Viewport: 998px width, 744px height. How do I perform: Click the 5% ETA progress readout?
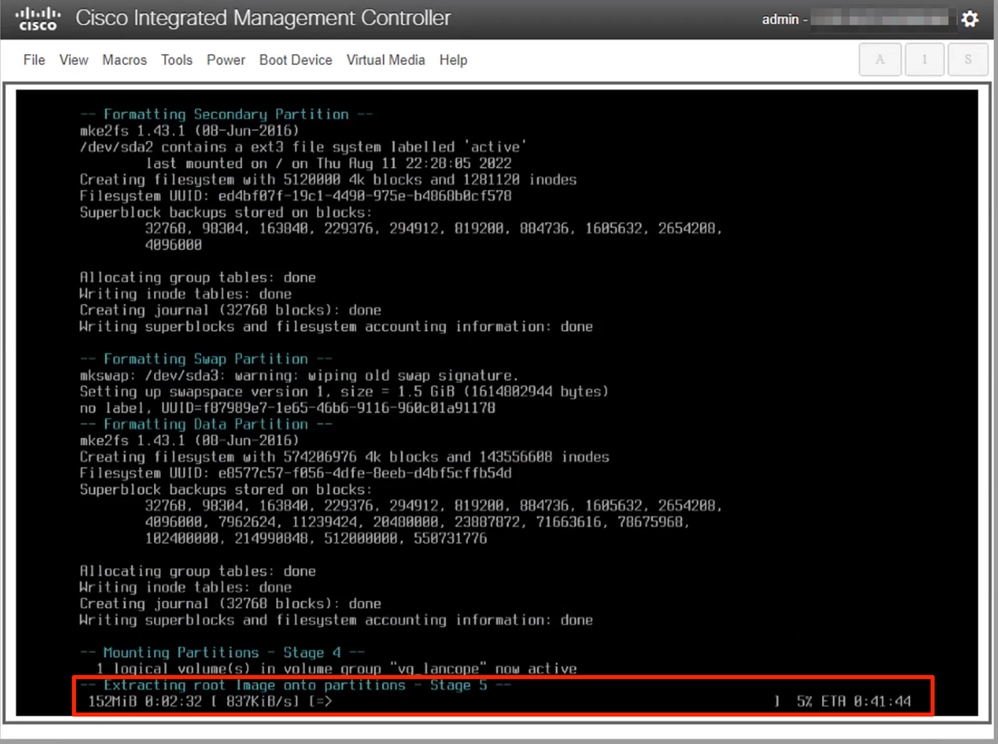(x=854, y=701)
